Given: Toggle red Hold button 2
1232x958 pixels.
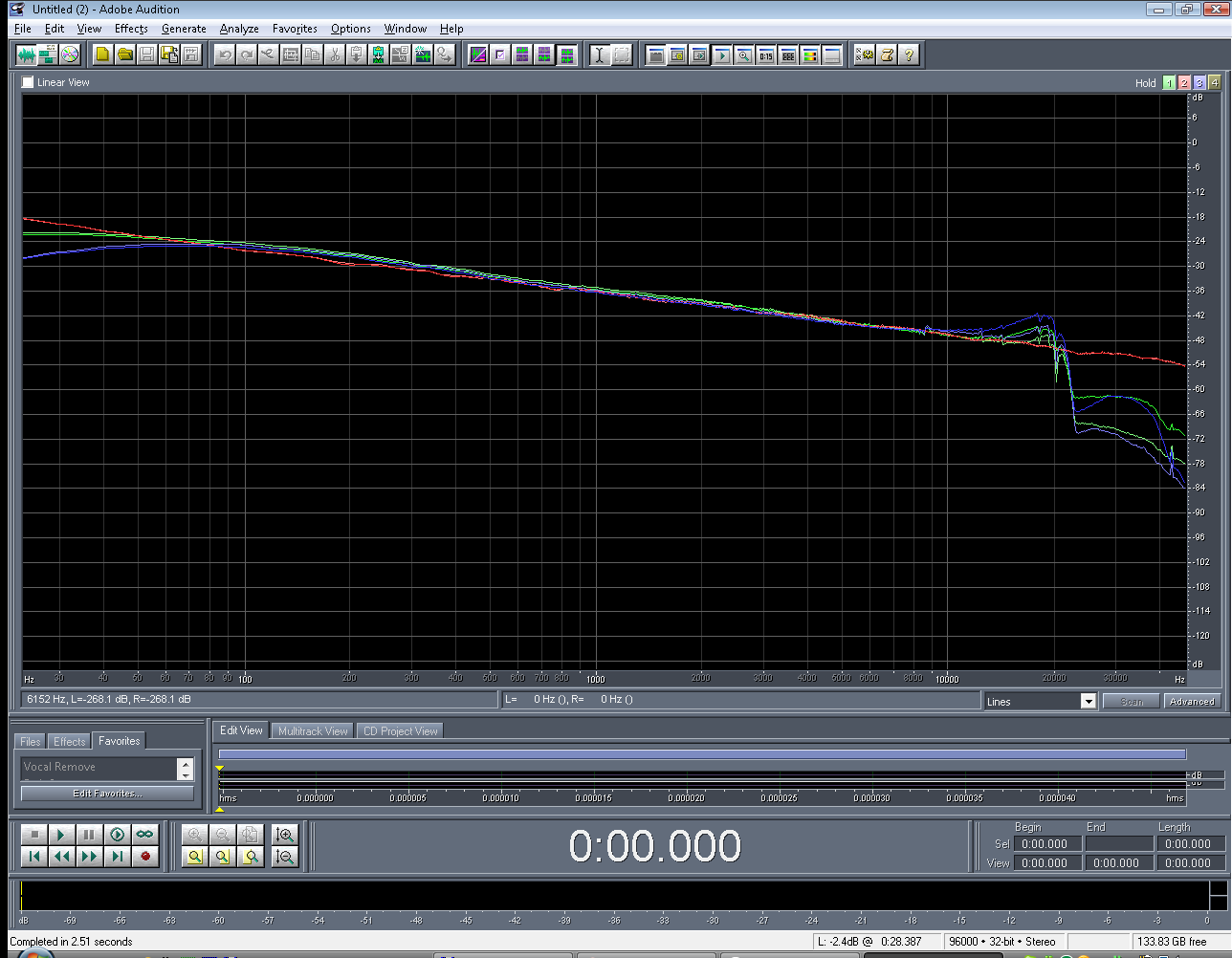Looking at the screenshot, I should coord(1184,83).
